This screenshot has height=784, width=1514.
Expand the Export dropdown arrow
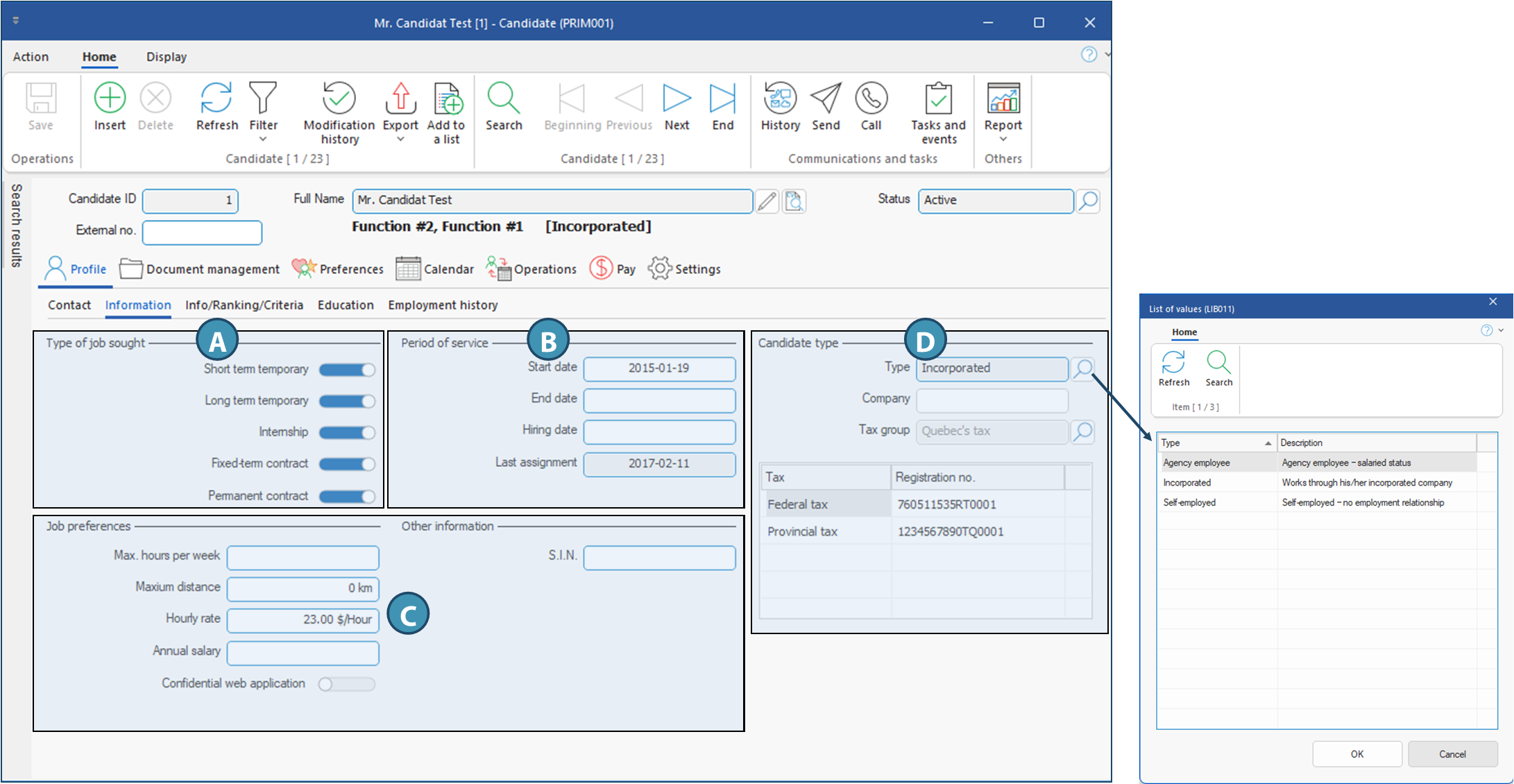pos(400,139)
